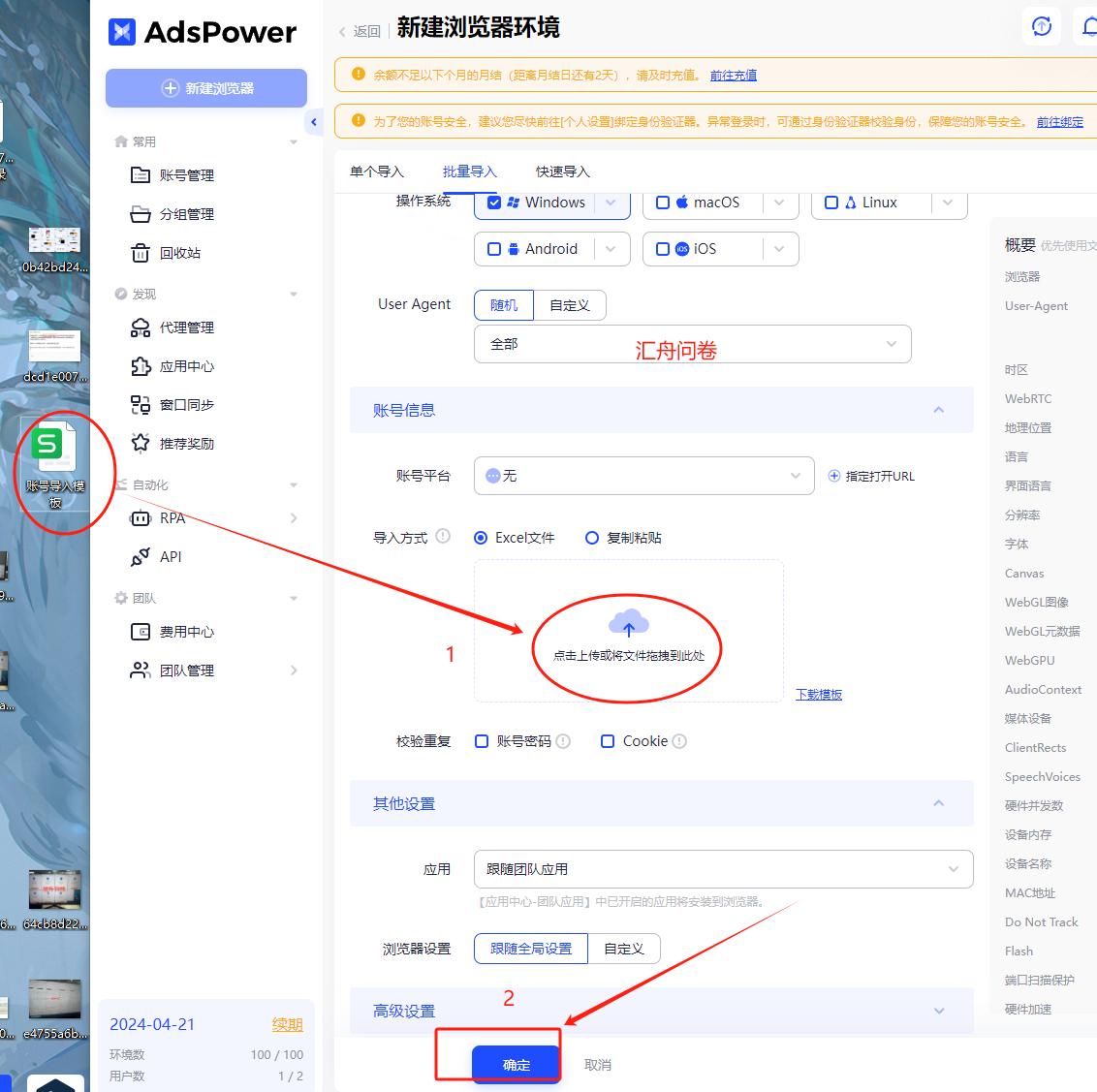Click 续期 renewal link

point(287,1025)
